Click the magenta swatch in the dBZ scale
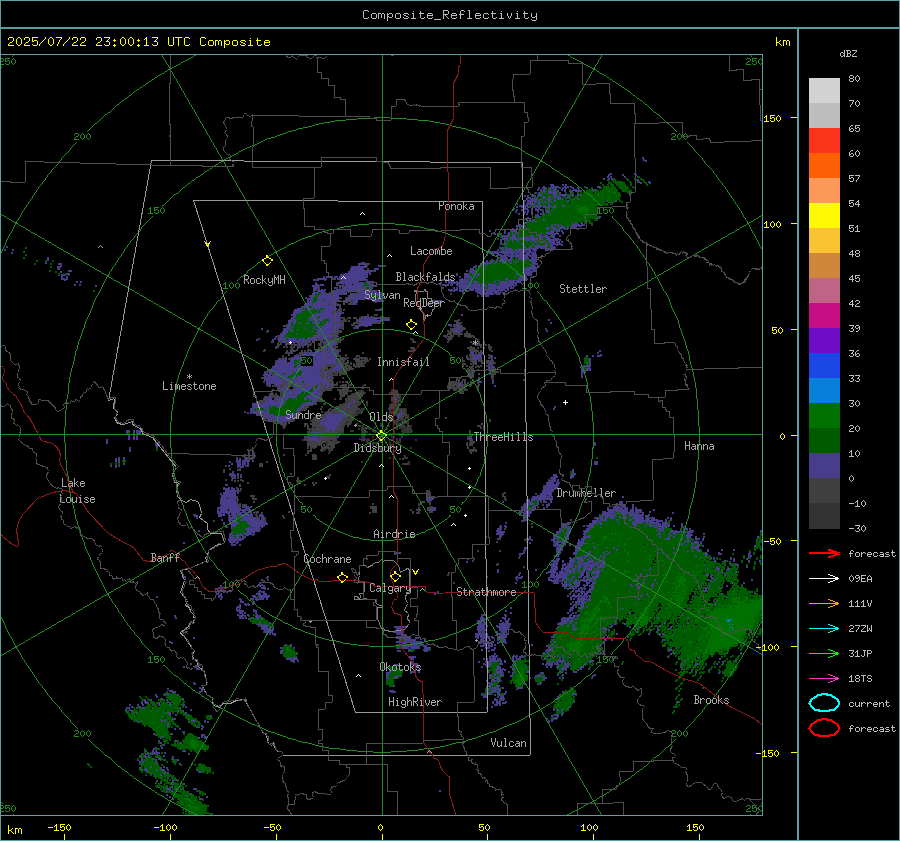This screenshot has height=841, width=900. [x=824, y=316]
